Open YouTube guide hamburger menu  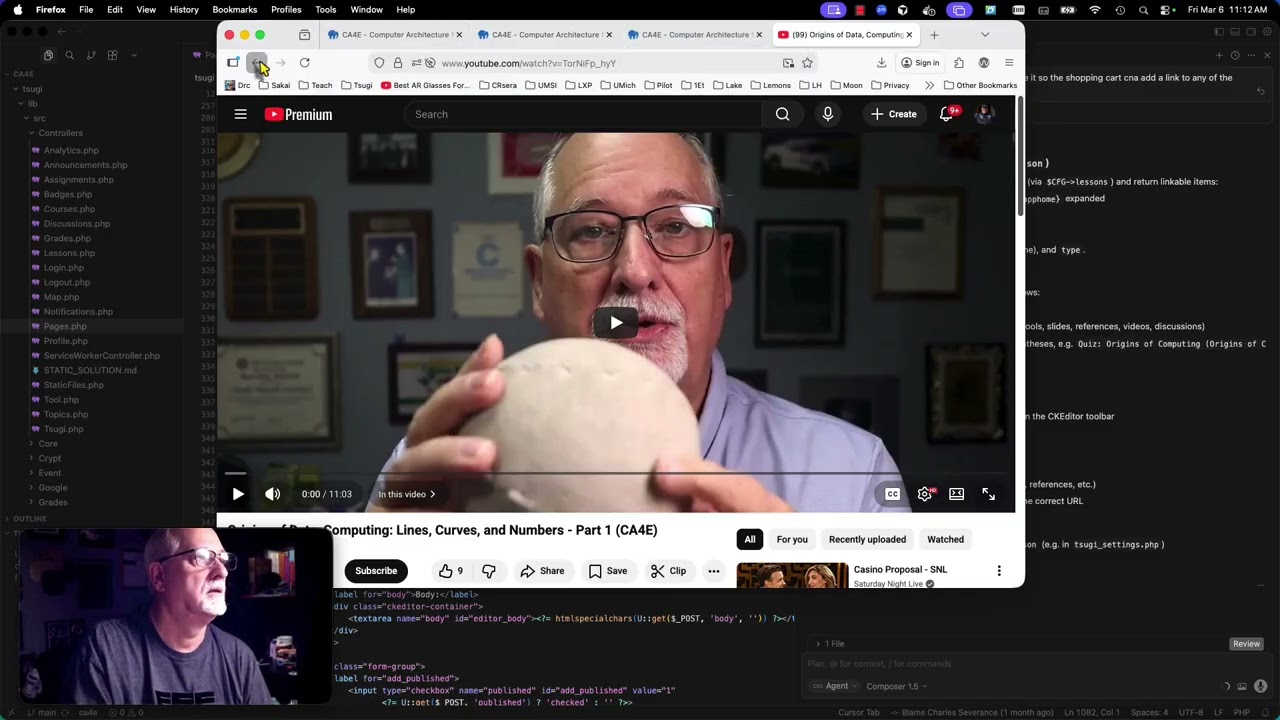240,114
